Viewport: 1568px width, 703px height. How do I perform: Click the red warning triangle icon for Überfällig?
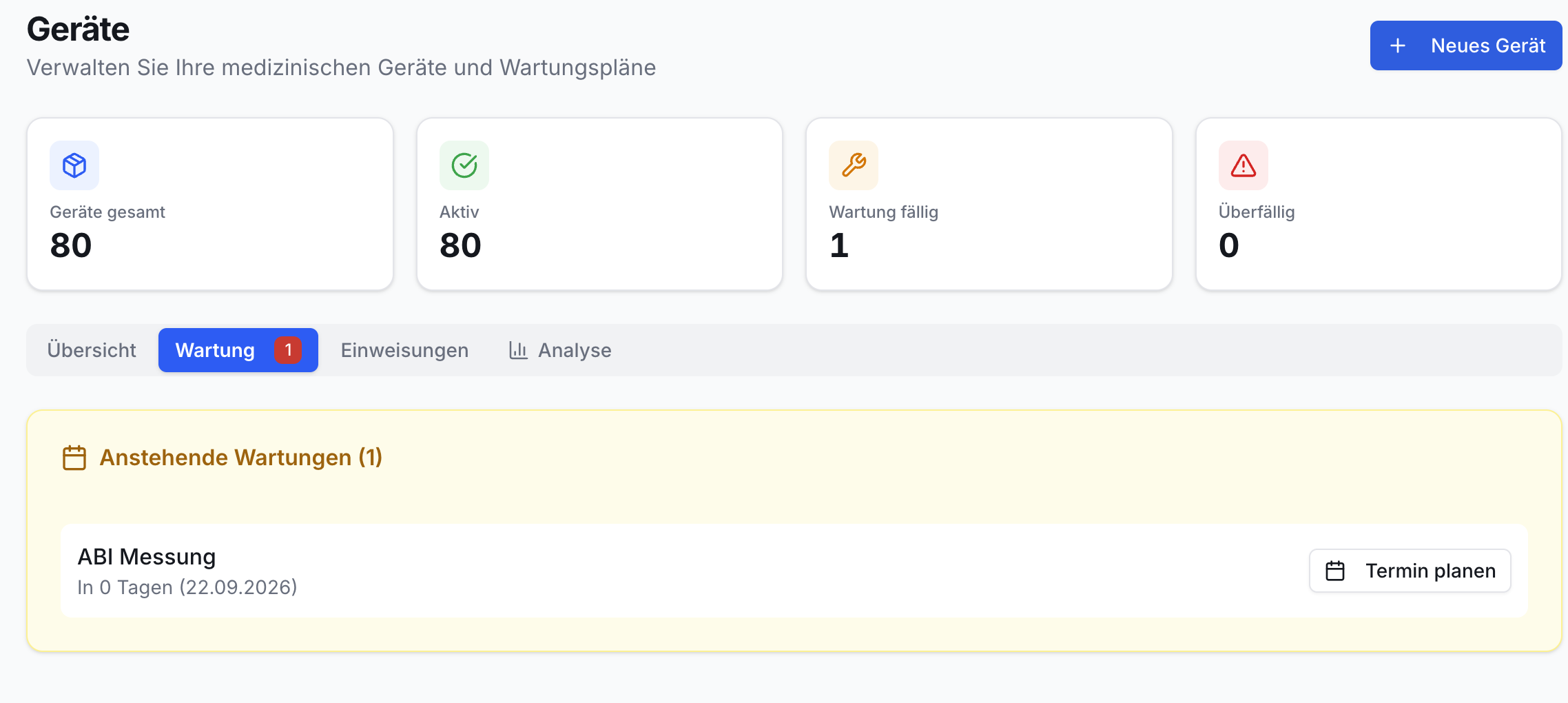coord(1244,165)
